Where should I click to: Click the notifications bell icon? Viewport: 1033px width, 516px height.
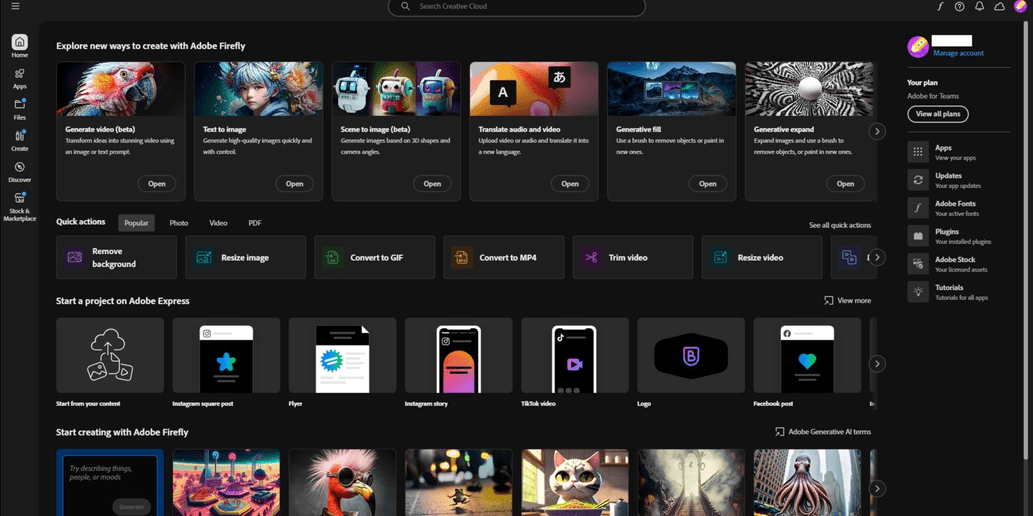pos(979,7)
